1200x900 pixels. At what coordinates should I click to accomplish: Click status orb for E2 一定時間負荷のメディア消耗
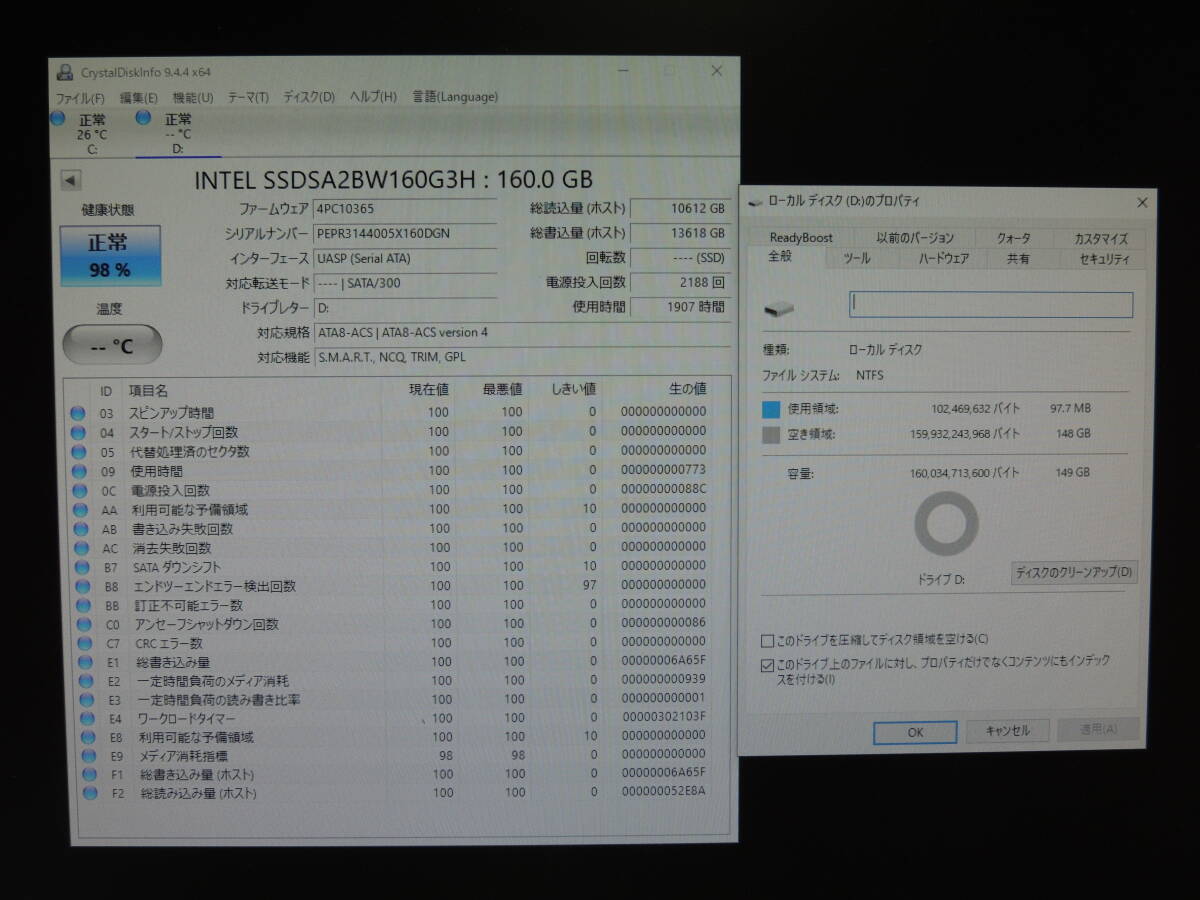87,681
